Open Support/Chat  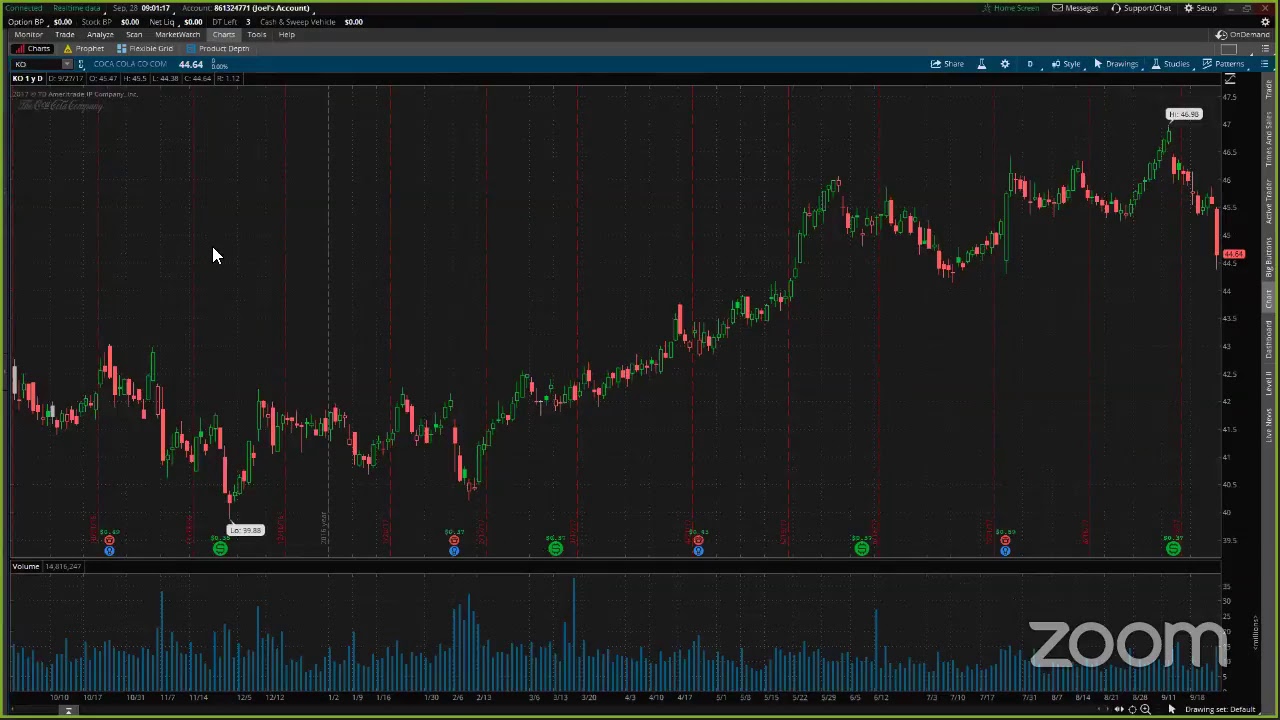point(1141,8)
